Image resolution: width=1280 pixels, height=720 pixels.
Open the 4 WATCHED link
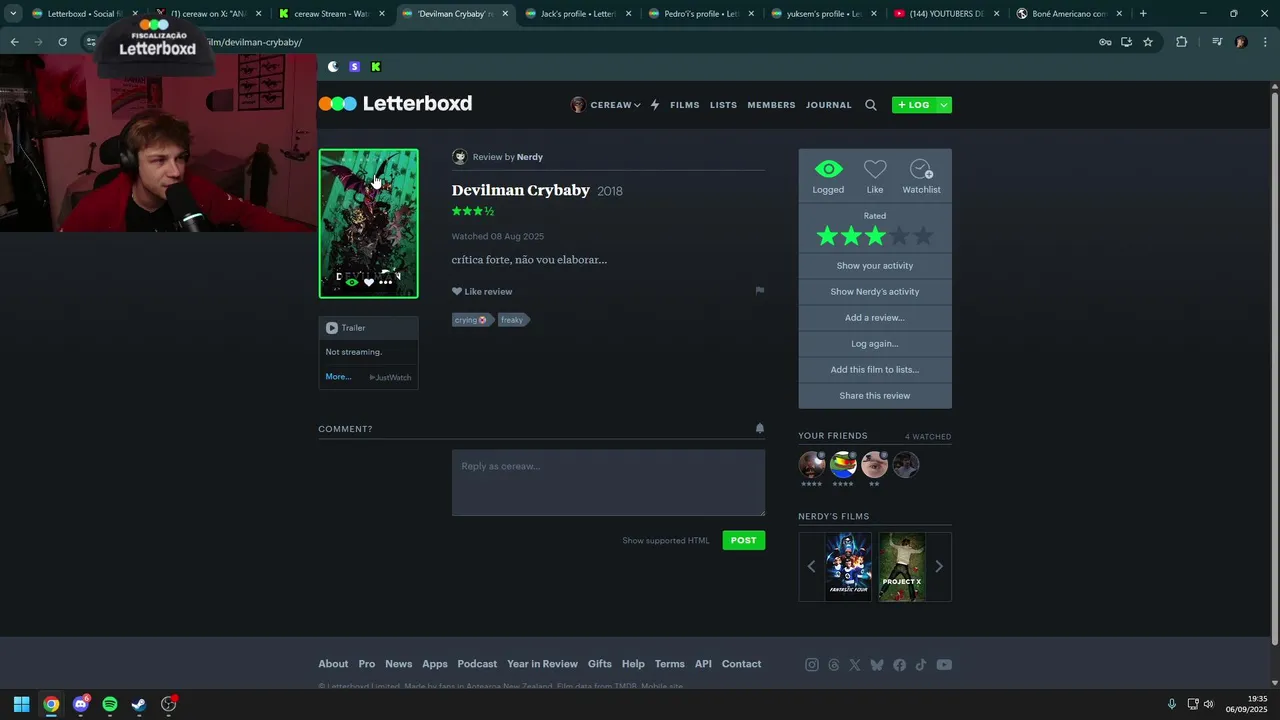point(928,437)
